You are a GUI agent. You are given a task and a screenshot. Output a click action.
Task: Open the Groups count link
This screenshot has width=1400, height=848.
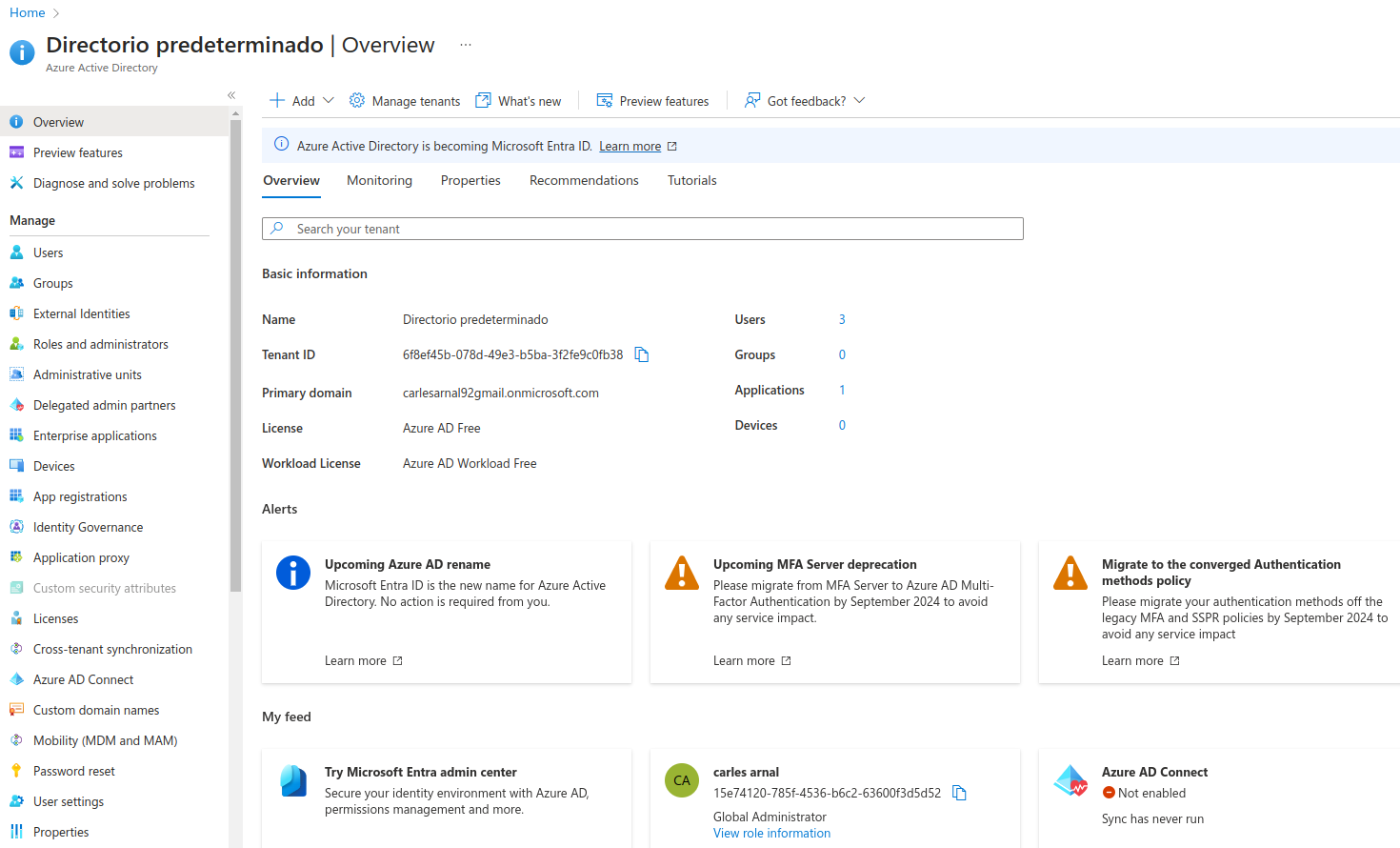(x=842, y=354)
